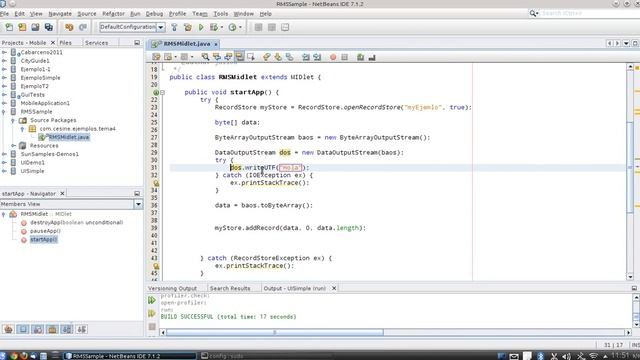Toggle second filter button in Navigator bottom bar
640x360 pixels.
tap(23, 329)
